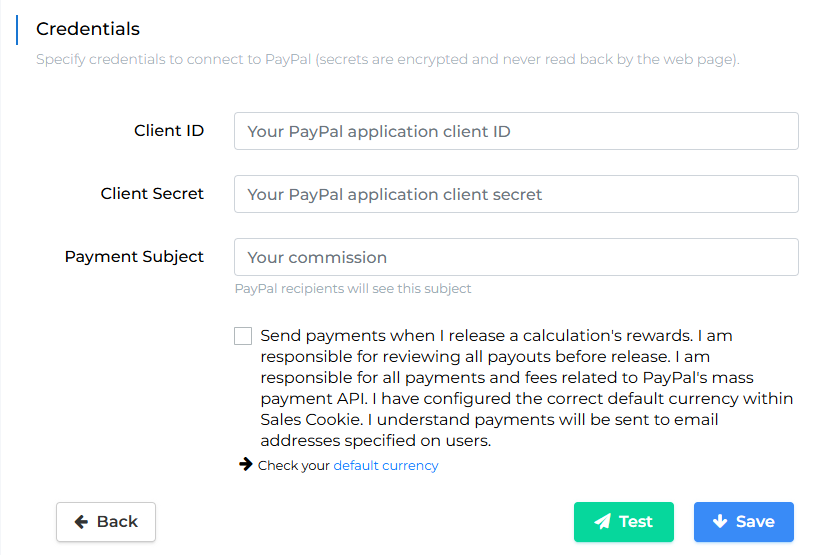
Task: Click the left arrow icon on Back
Action: (81, 521)
